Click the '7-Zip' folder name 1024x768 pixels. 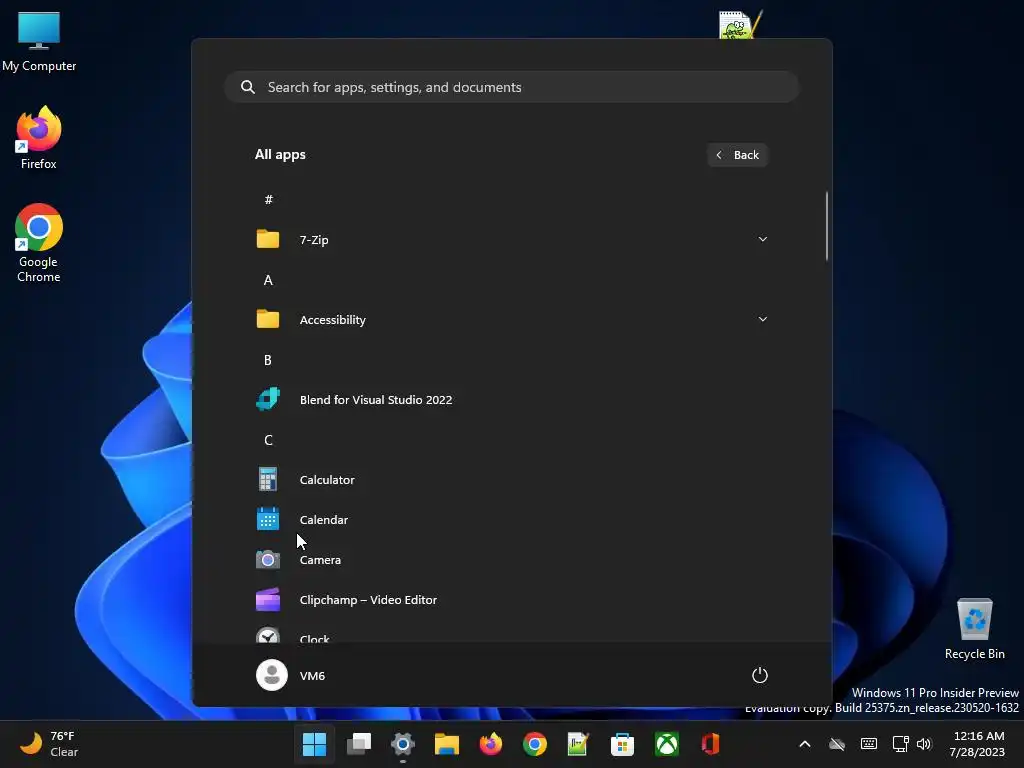pyautogui.click(x=313, y=240)
